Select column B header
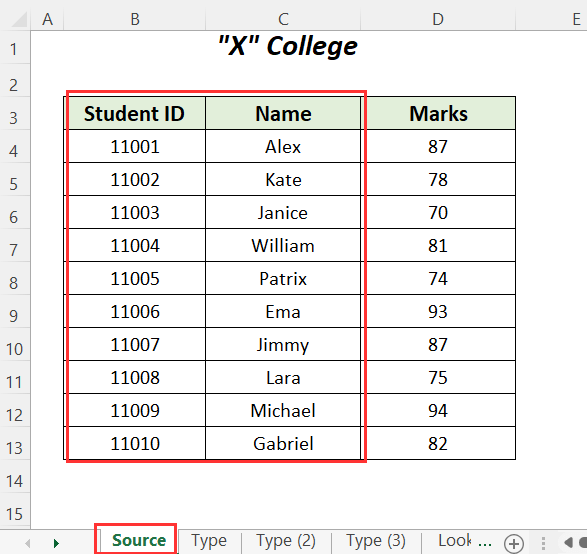This screenshot has width=587, height=554. (x=135, y=19)
